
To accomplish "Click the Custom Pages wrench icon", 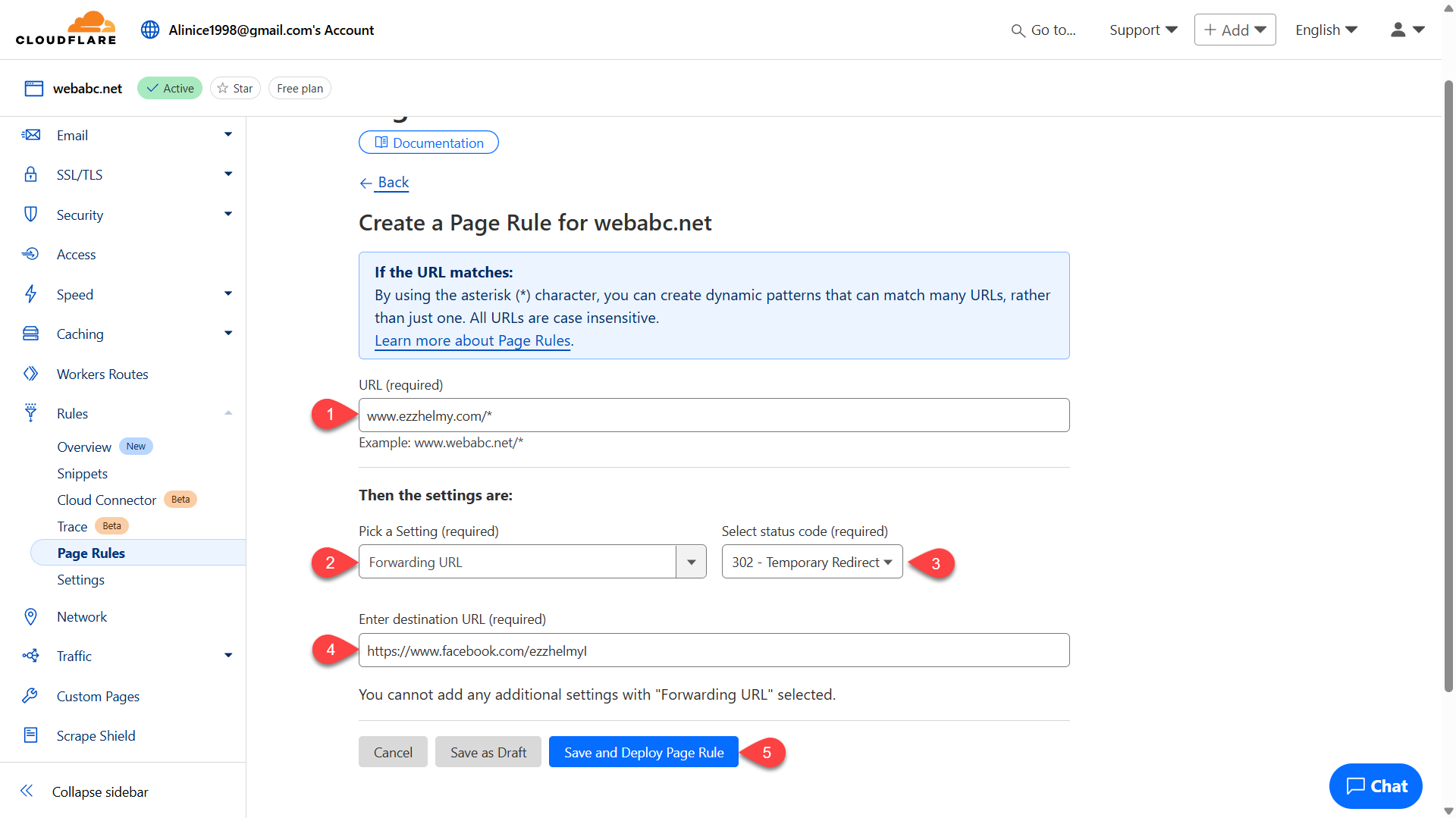I will coord(31,696).
